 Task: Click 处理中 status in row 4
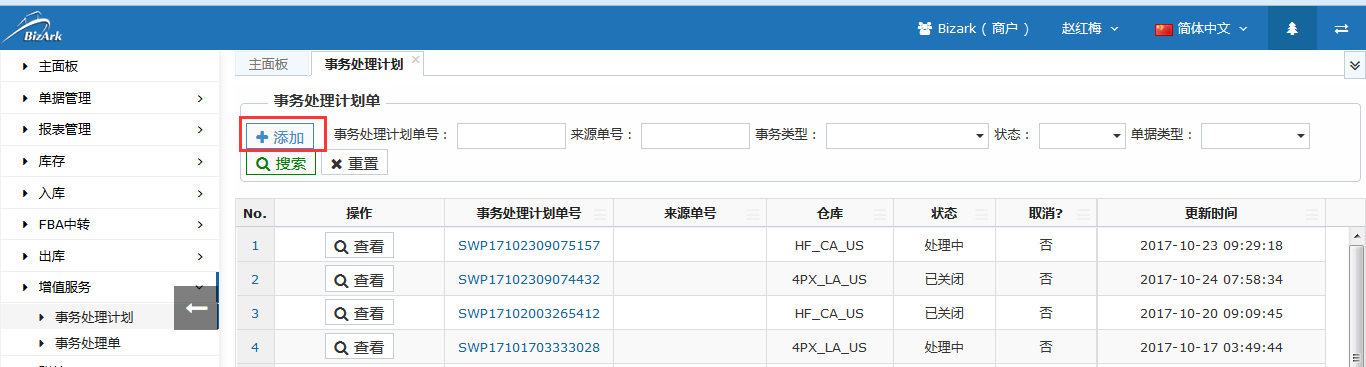[944, 347]
